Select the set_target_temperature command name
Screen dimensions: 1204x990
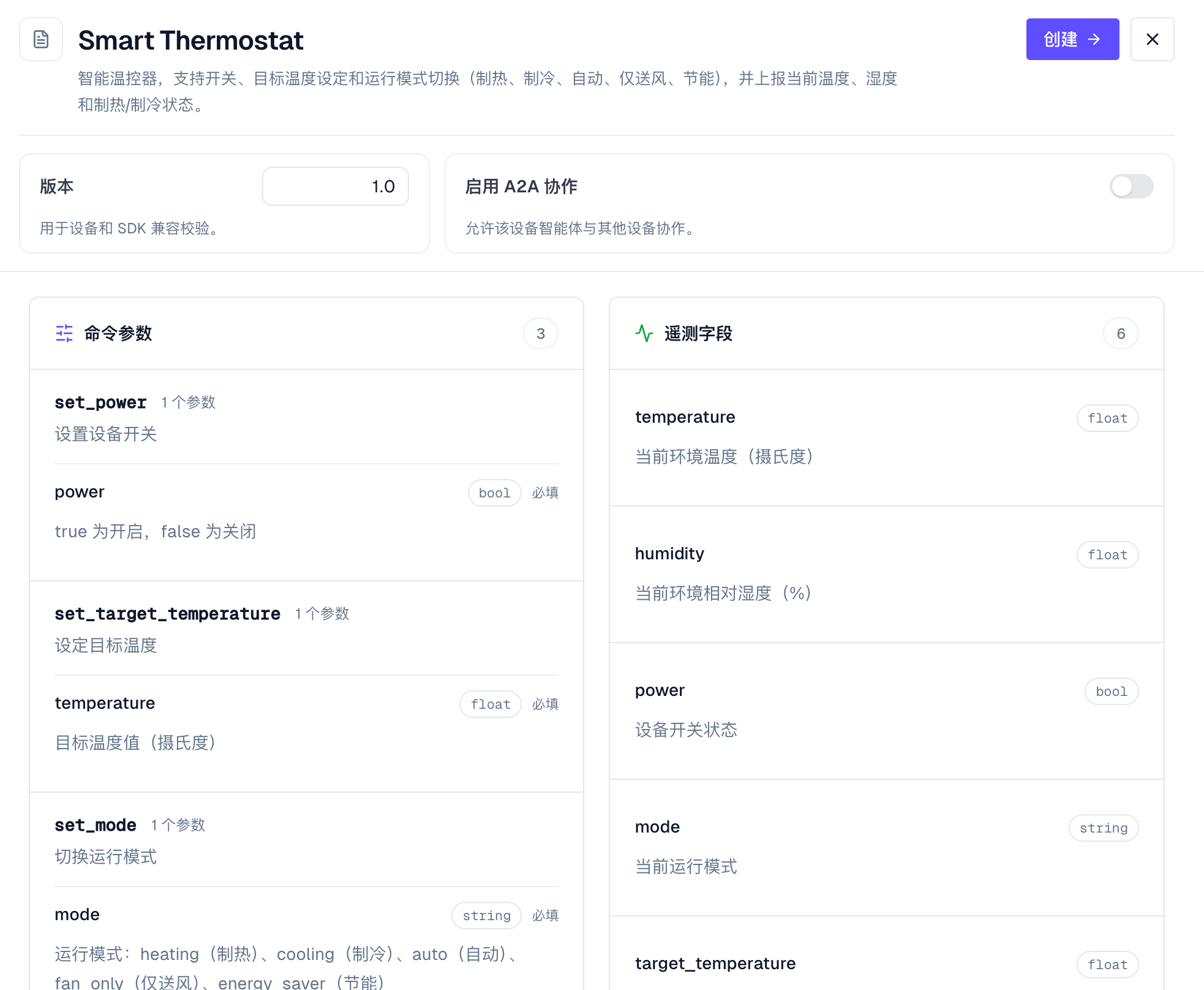(x=167, y=613)
